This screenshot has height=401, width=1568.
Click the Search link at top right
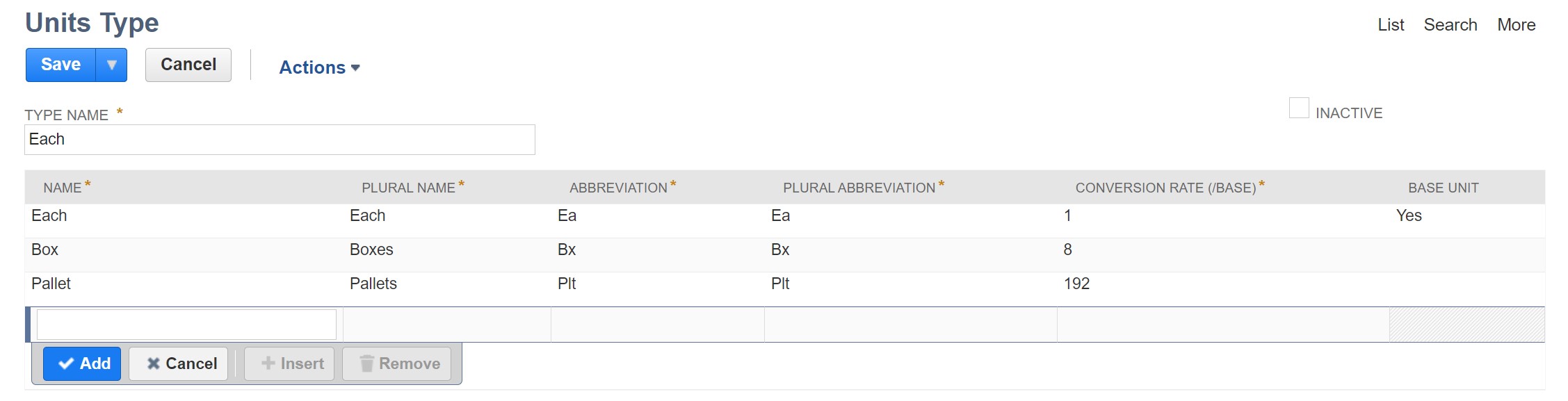pos(1451,24)
